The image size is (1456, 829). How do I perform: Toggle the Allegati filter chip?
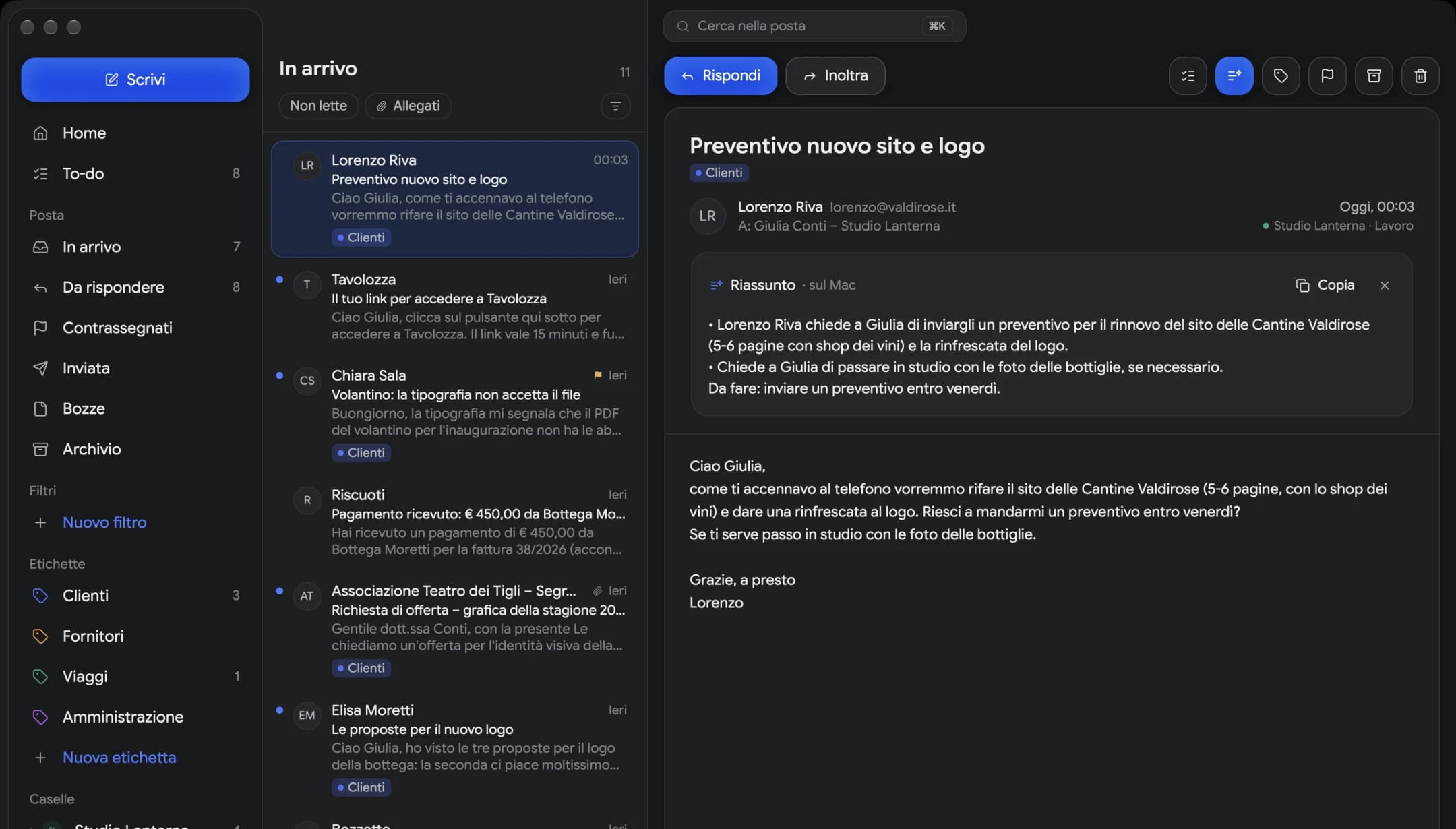click(x=408, y=106)
